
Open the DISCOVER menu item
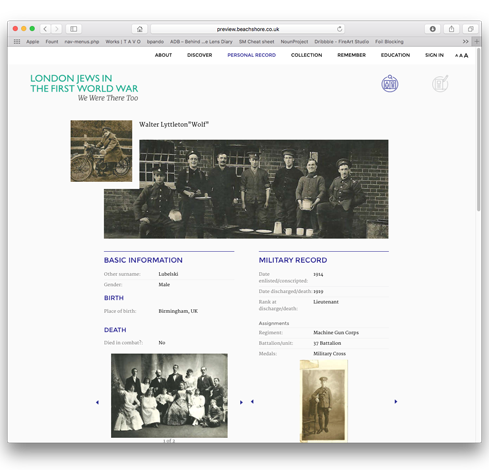tap(200, 55)
